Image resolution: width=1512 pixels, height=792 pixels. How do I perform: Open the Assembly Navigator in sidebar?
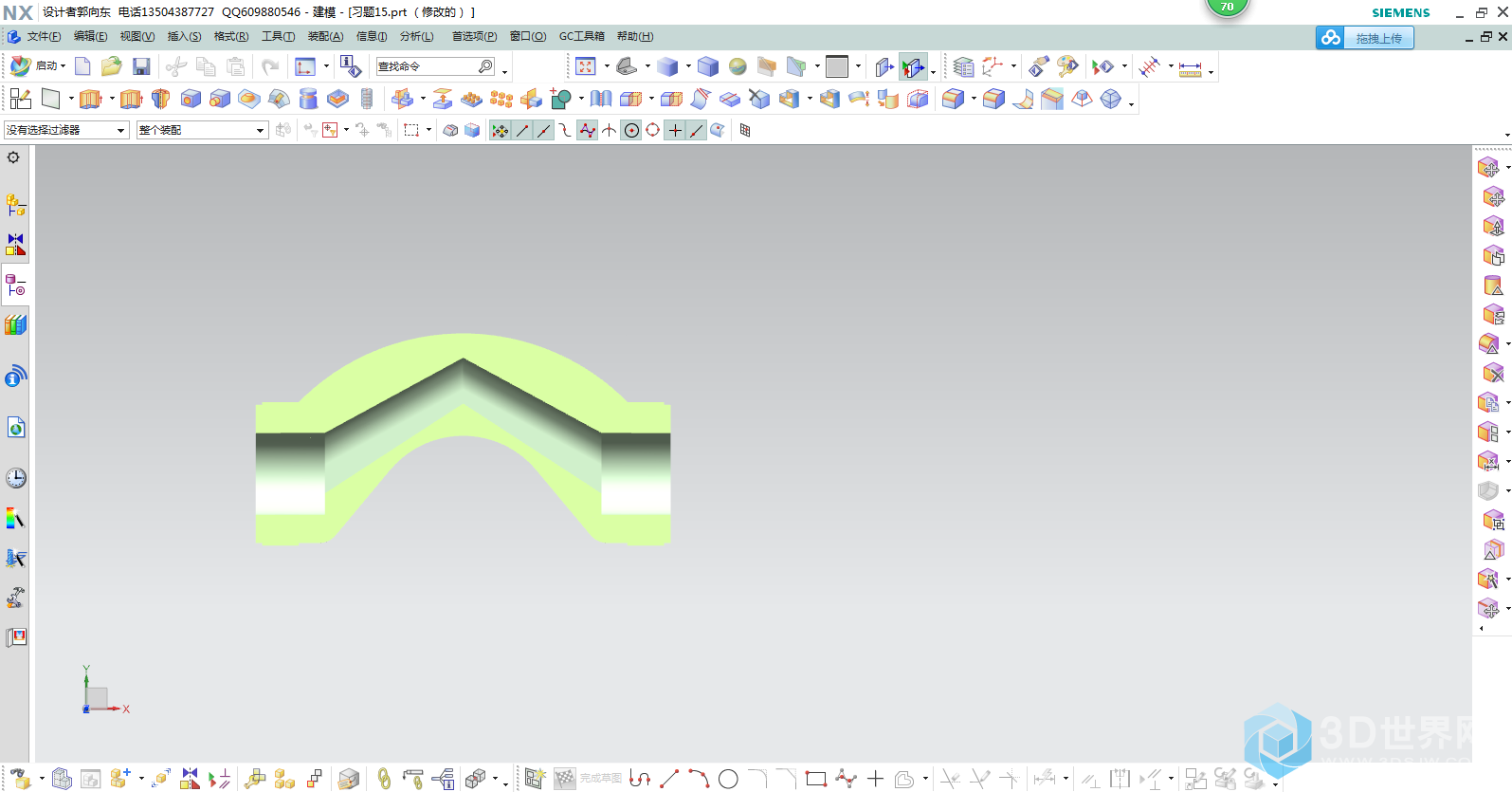click(15, 205)
